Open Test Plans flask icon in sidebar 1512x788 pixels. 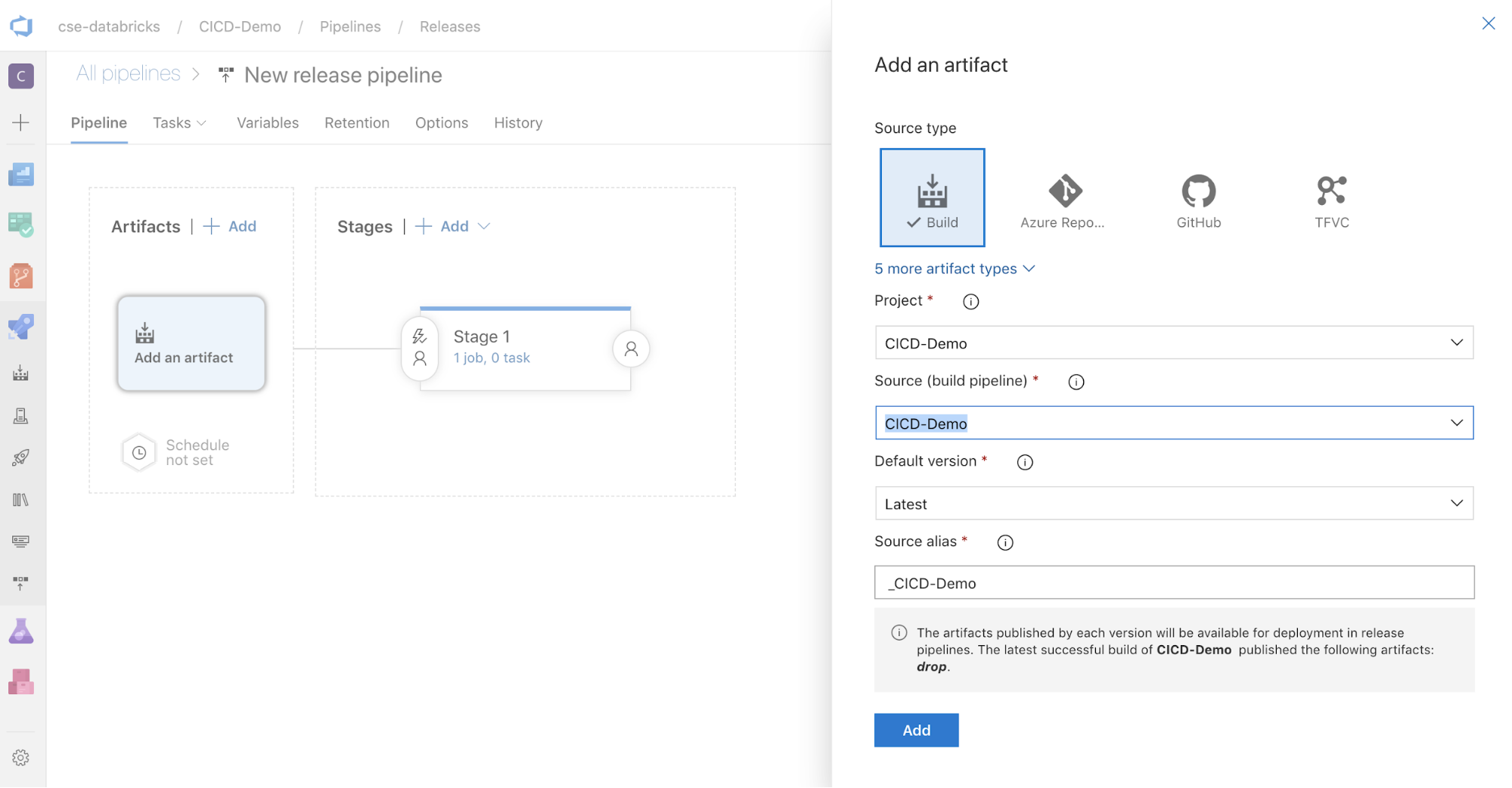pyautogui.click(x=20, y=631)
